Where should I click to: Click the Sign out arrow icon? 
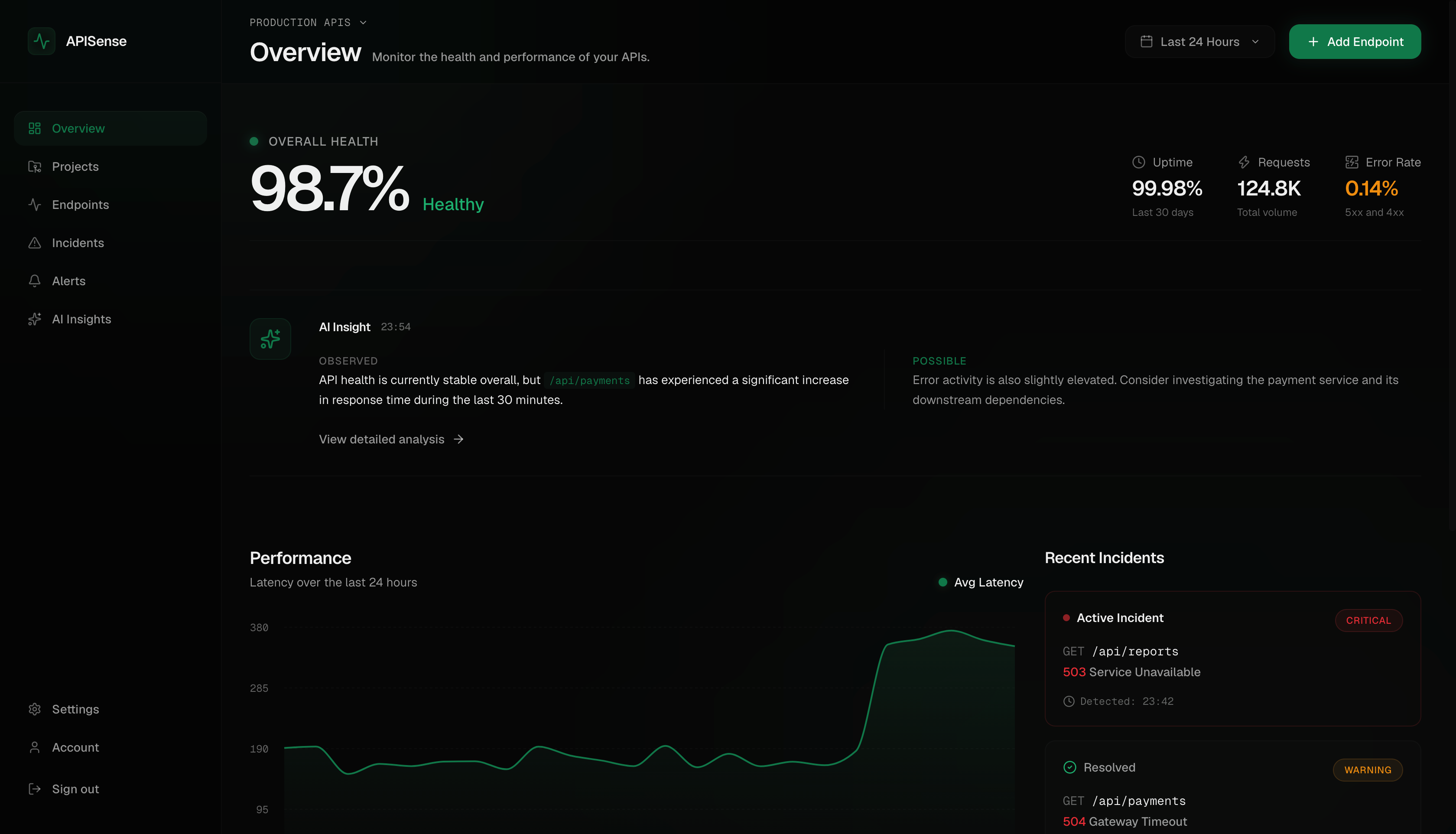click(x=35, y=789)
